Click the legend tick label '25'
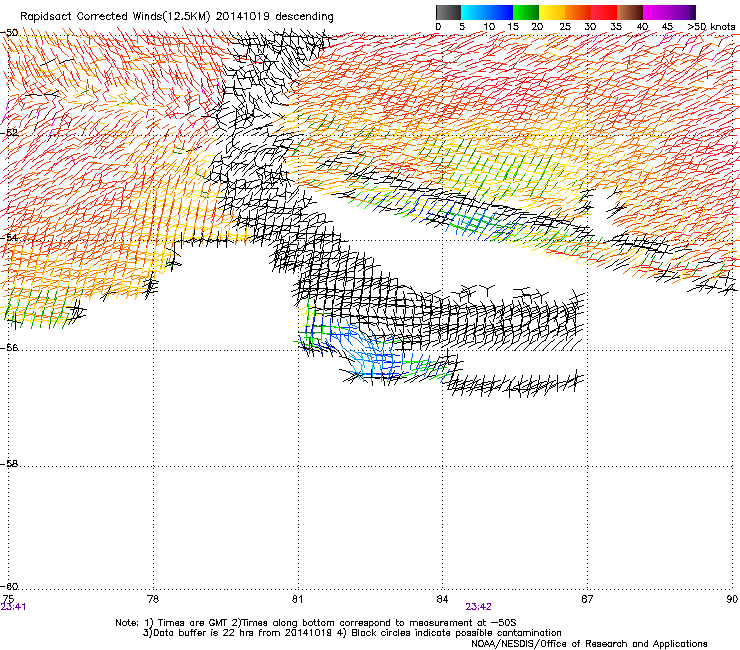 [x=565, y=27]
